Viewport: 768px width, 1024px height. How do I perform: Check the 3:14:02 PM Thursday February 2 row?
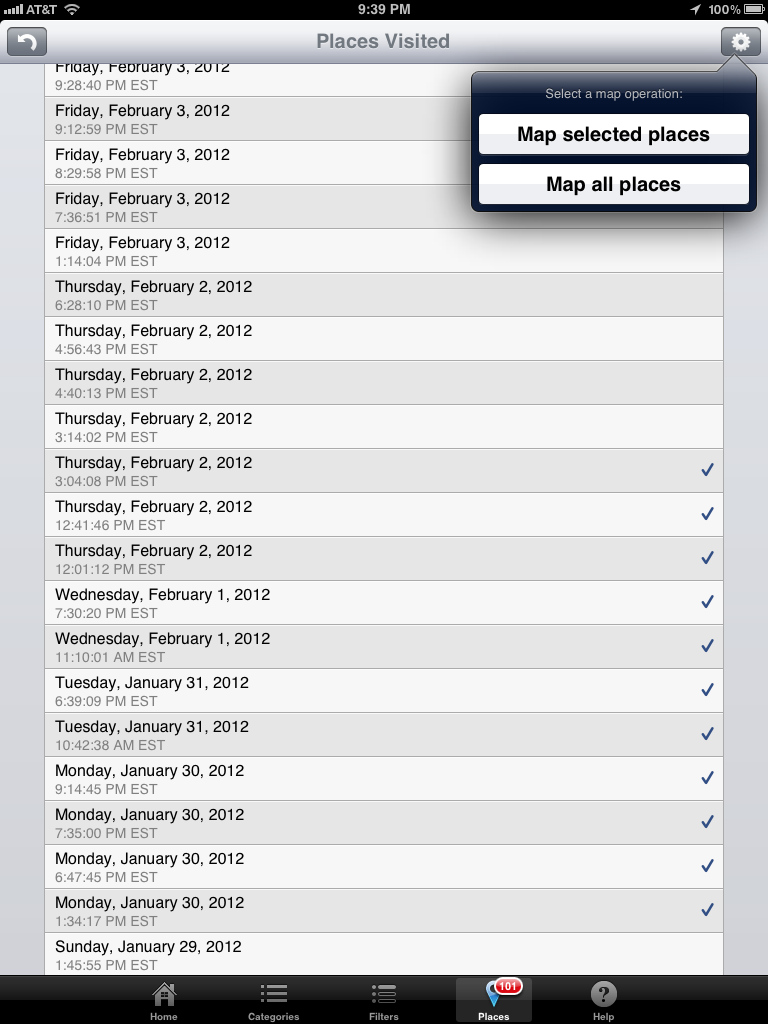click(384, 426)
